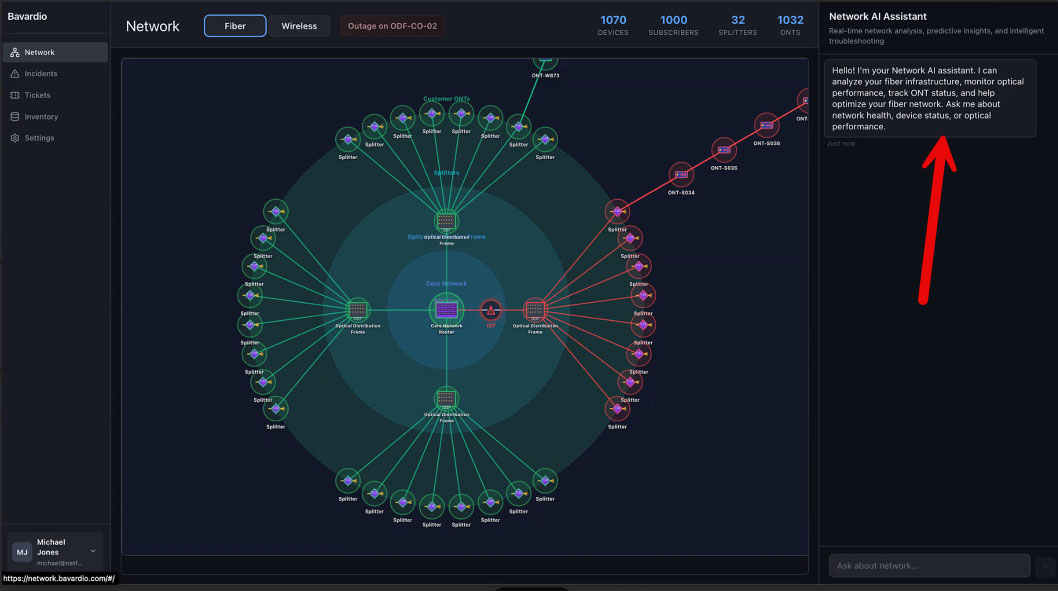Select the Fiber view toggle
The height and width of the screenshot is (591, 1058).
tap(235, 26)
